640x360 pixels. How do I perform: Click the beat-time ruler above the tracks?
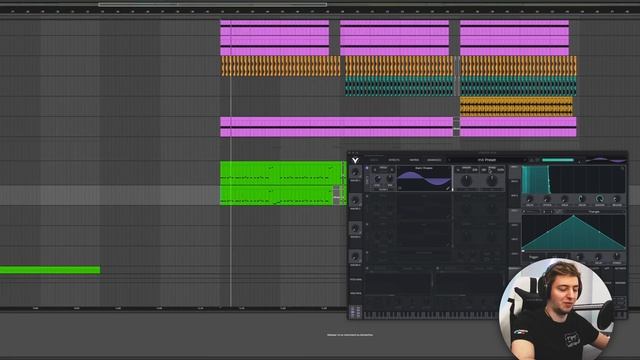pyautogui.click(x=320, y=12)
